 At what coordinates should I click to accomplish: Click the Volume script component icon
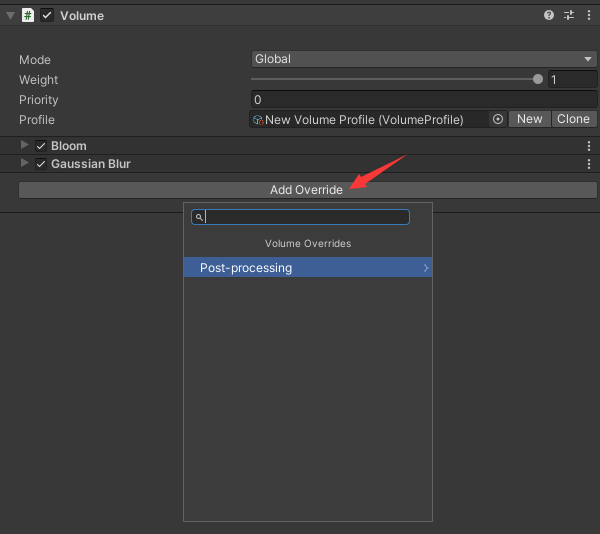pos(28,15)
